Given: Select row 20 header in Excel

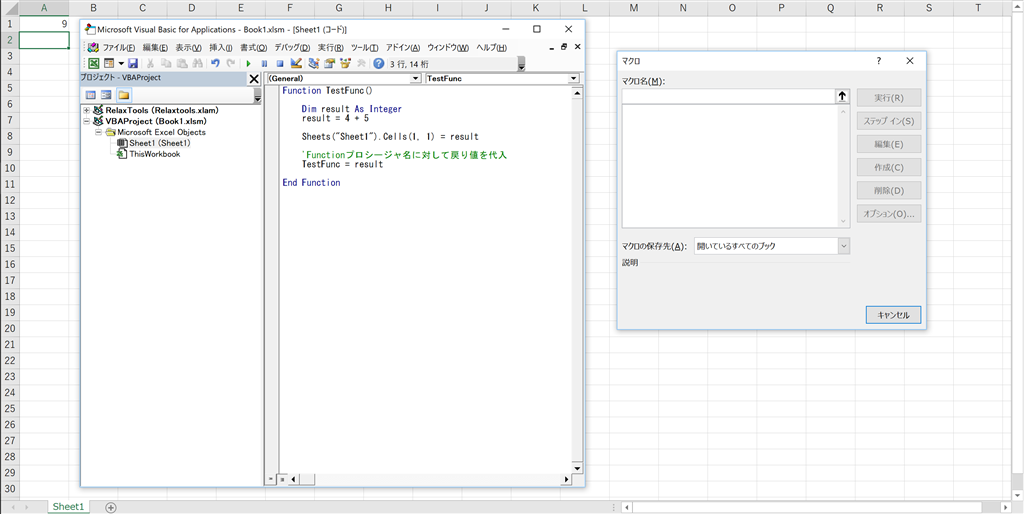Looking at the screenshot, I should [9, 329].
